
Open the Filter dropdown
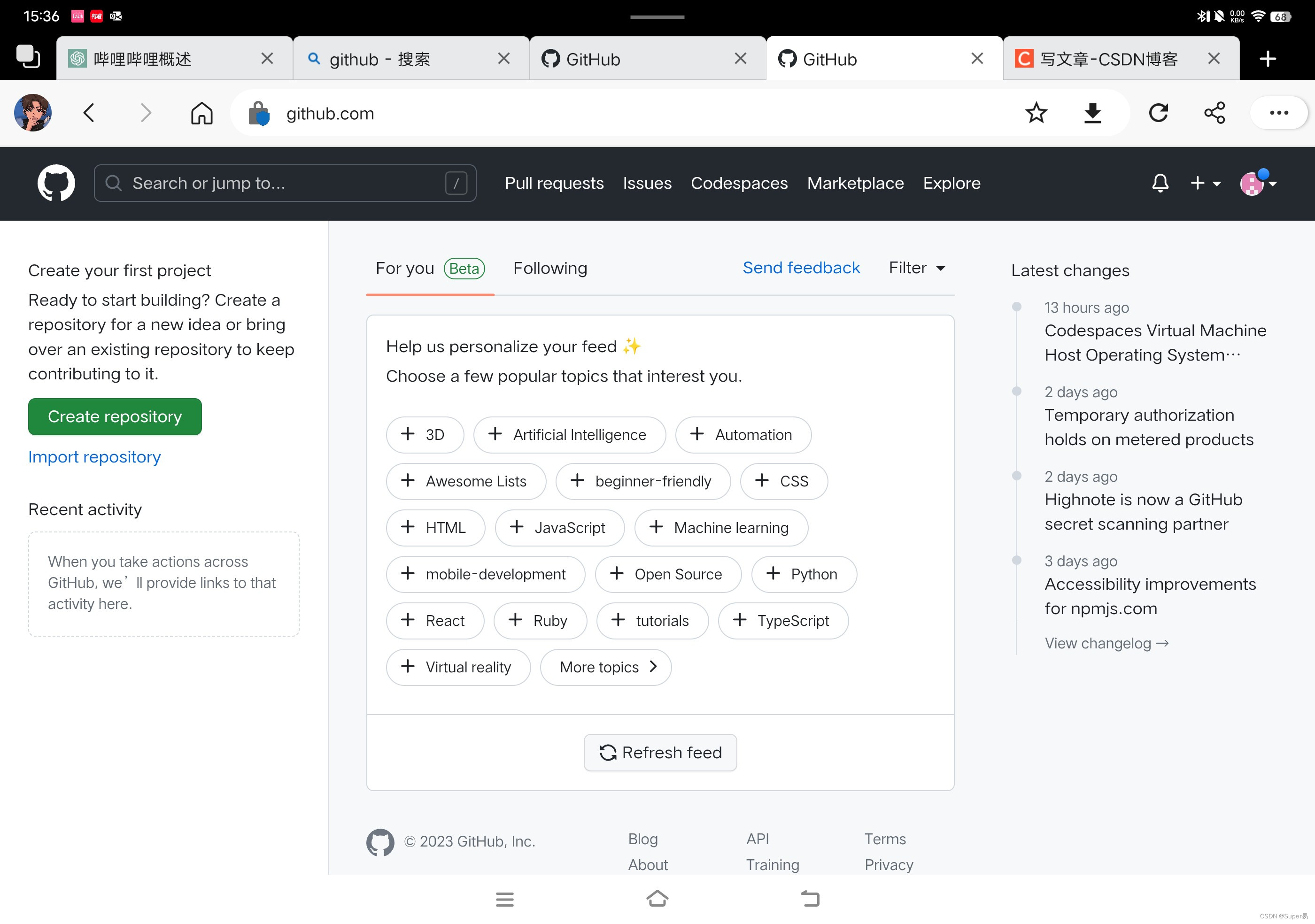tap(916, 268)
